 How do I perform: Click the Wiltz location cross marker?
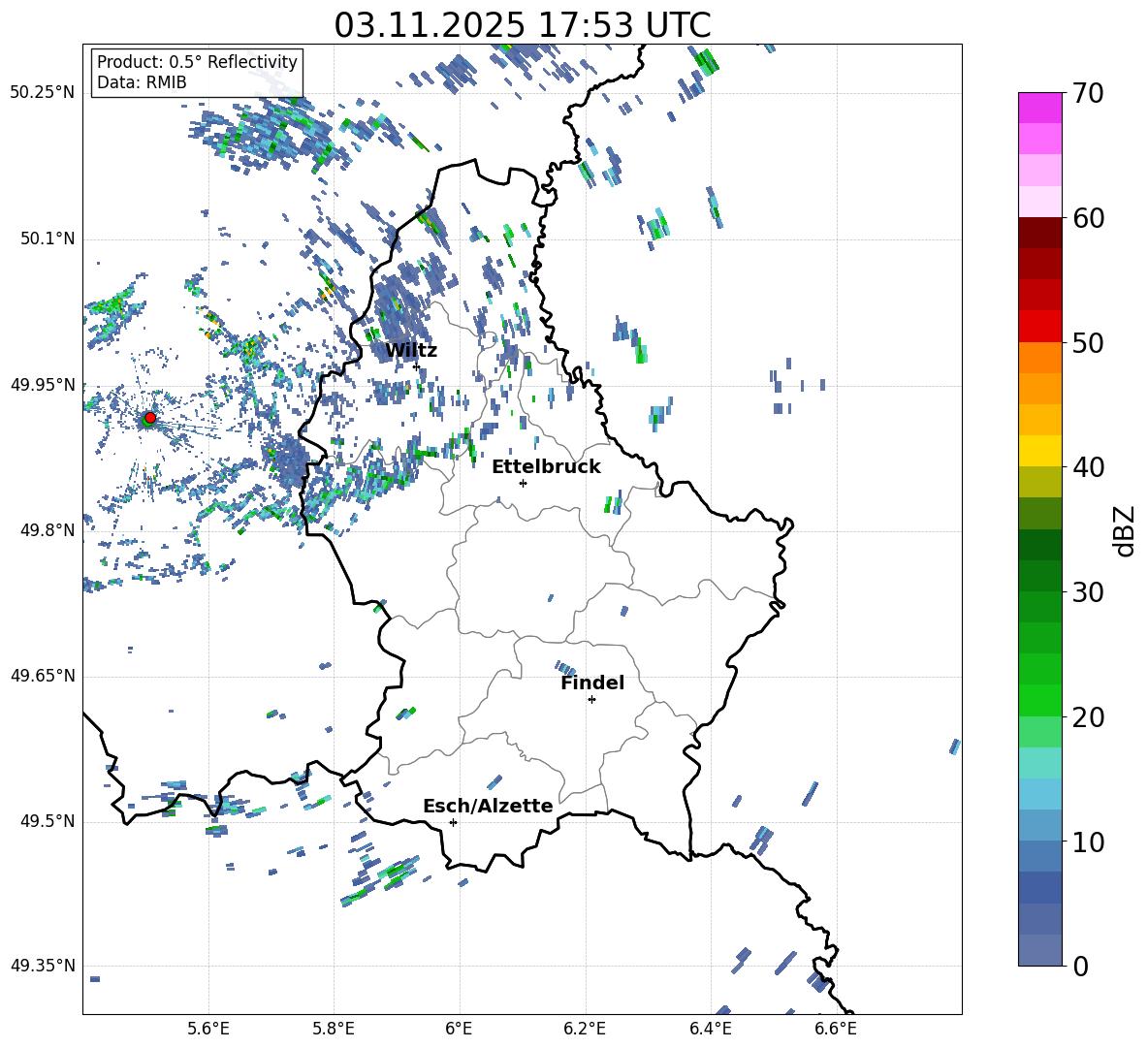coord(417,366)
